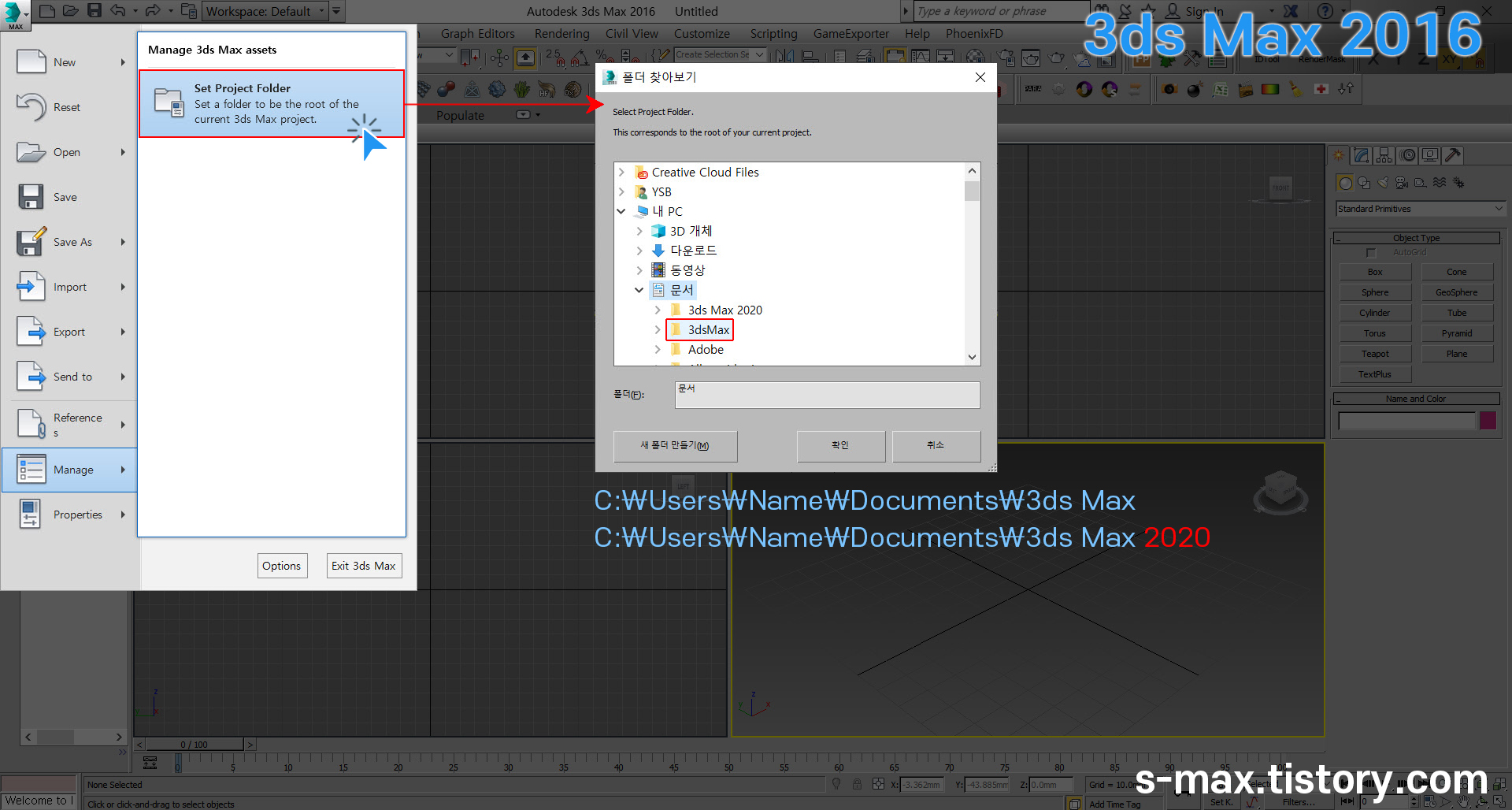Close the 폴더 찾아보기 dialog

pyautogui.click(x=980, y=77)
